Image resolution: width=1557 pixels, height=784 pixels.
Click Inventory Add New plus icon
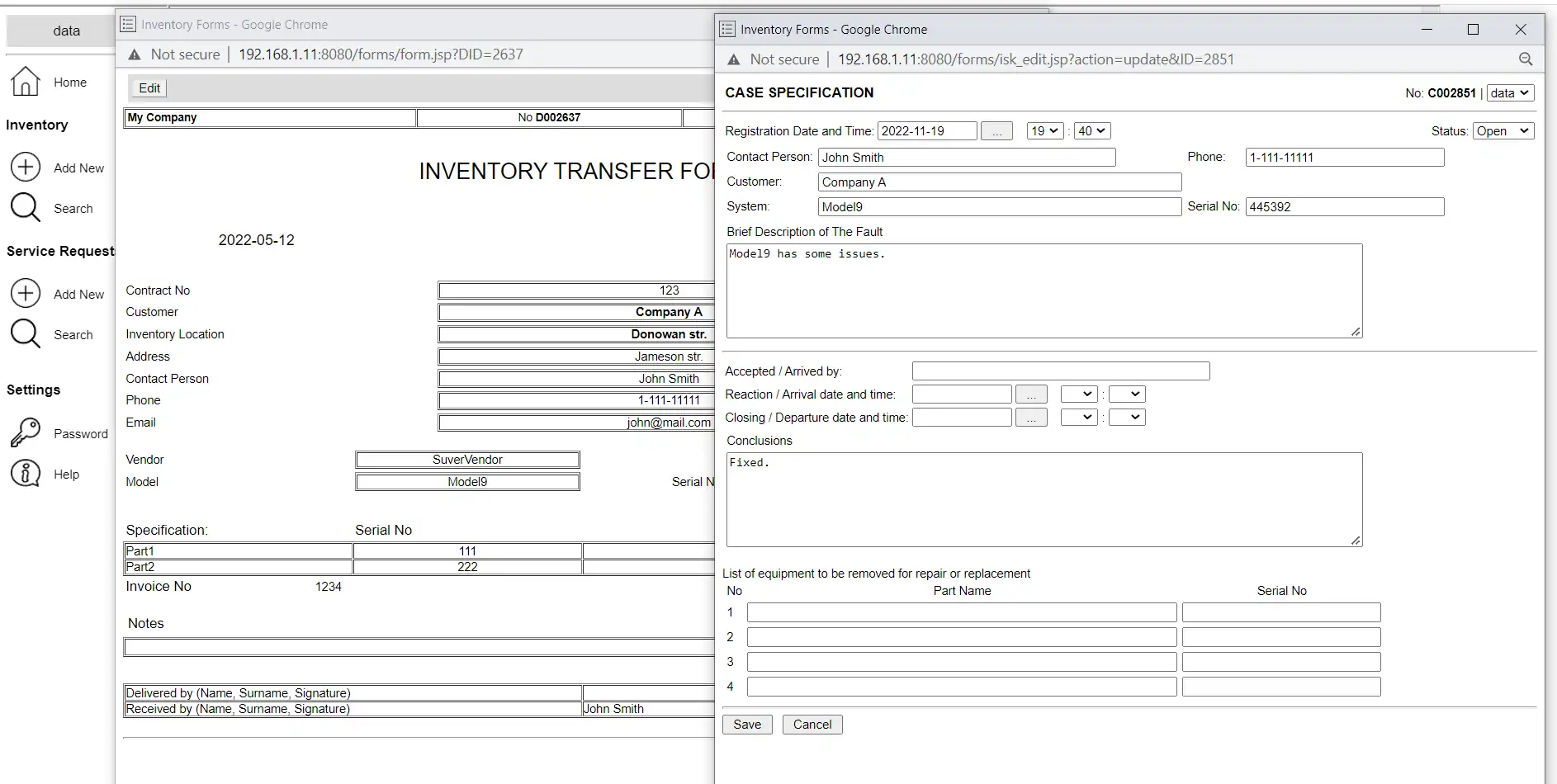[26, 167]
